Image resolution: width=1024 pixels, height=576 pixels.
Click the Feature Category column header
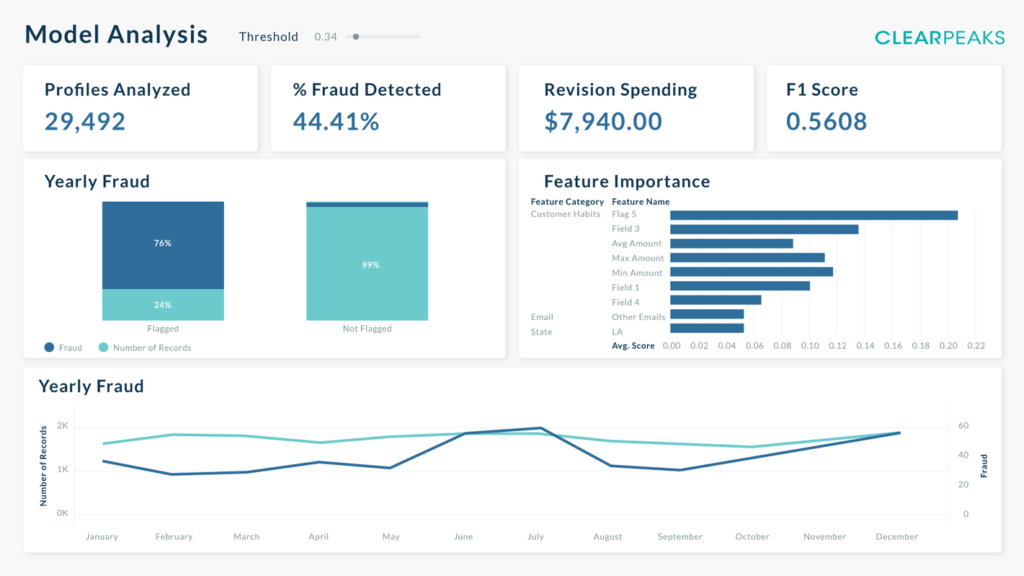coord(567,201)
